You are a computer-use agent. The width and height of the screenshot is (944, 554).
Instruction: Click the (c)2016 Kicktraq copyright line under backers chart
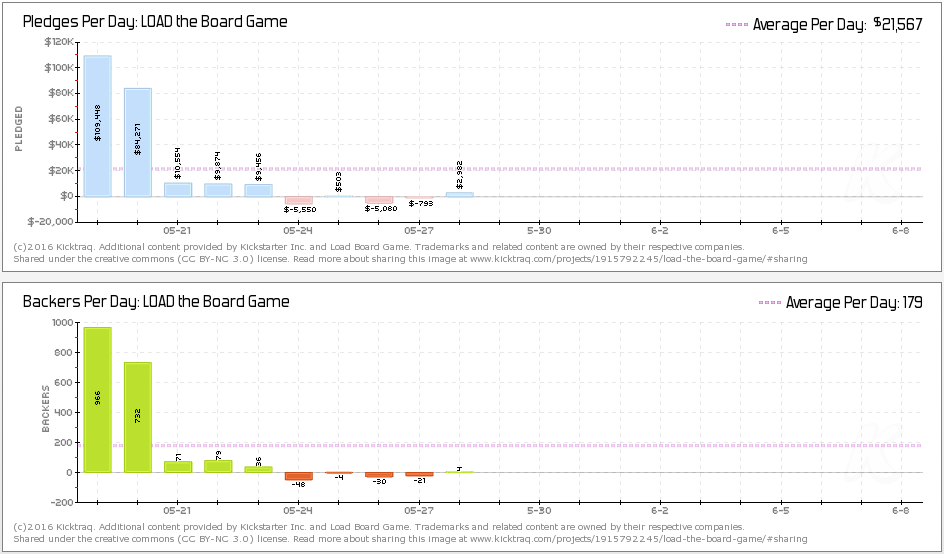click(x=379, y=527)
